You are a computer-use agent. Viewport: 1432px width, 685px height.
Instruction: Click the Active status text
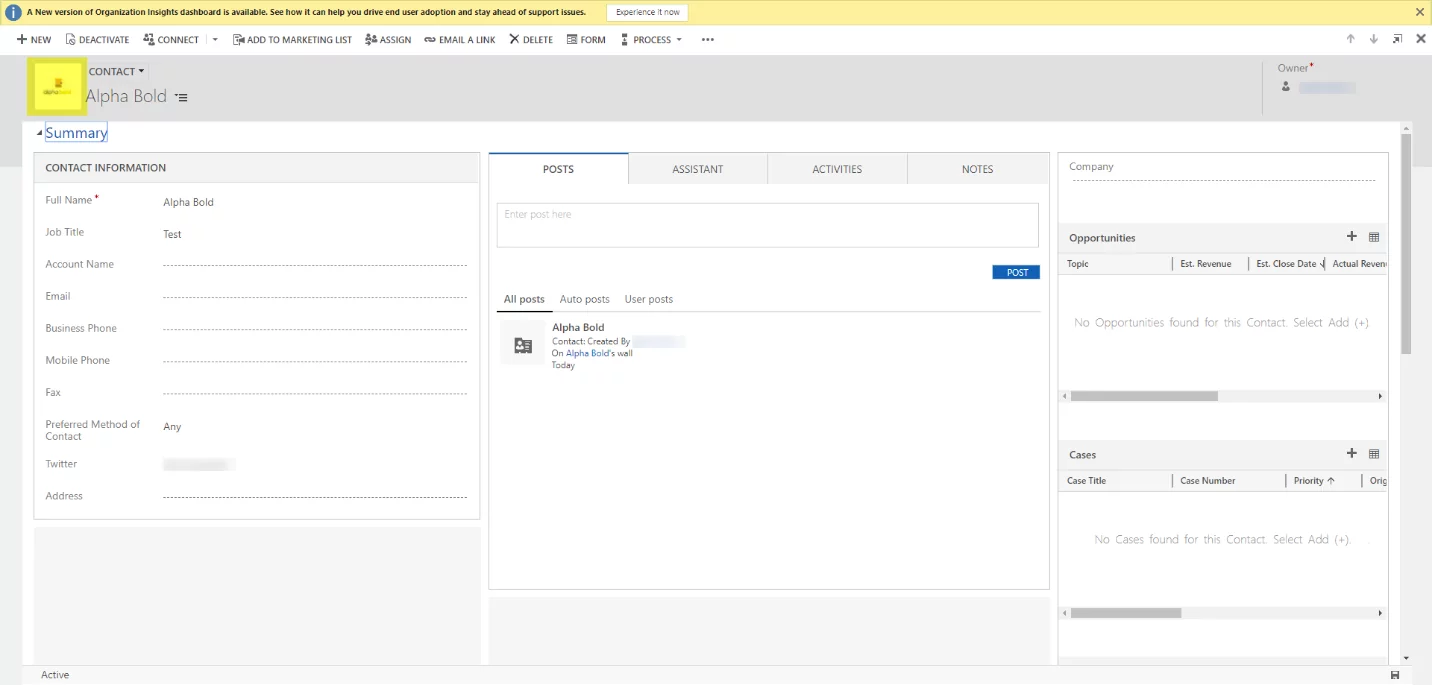pyautogui.click(x=55, y=675)
